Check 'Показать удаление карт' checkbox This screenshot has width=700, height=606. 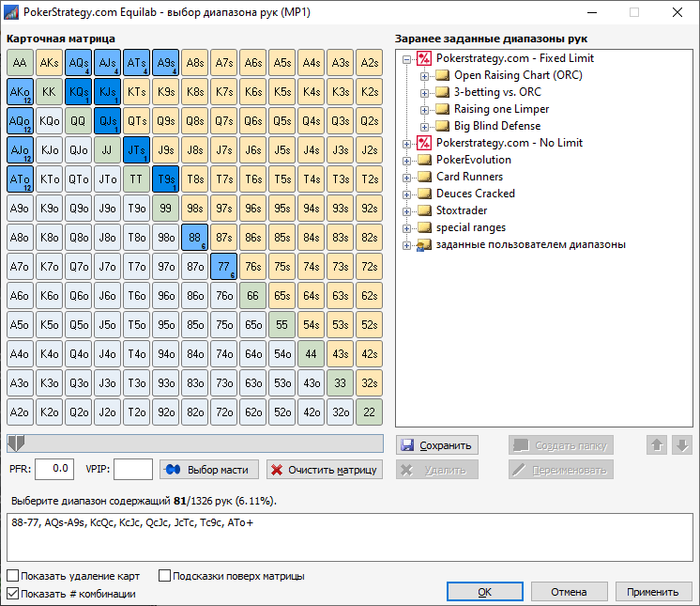pyautogui.click(x=13, y=576)
